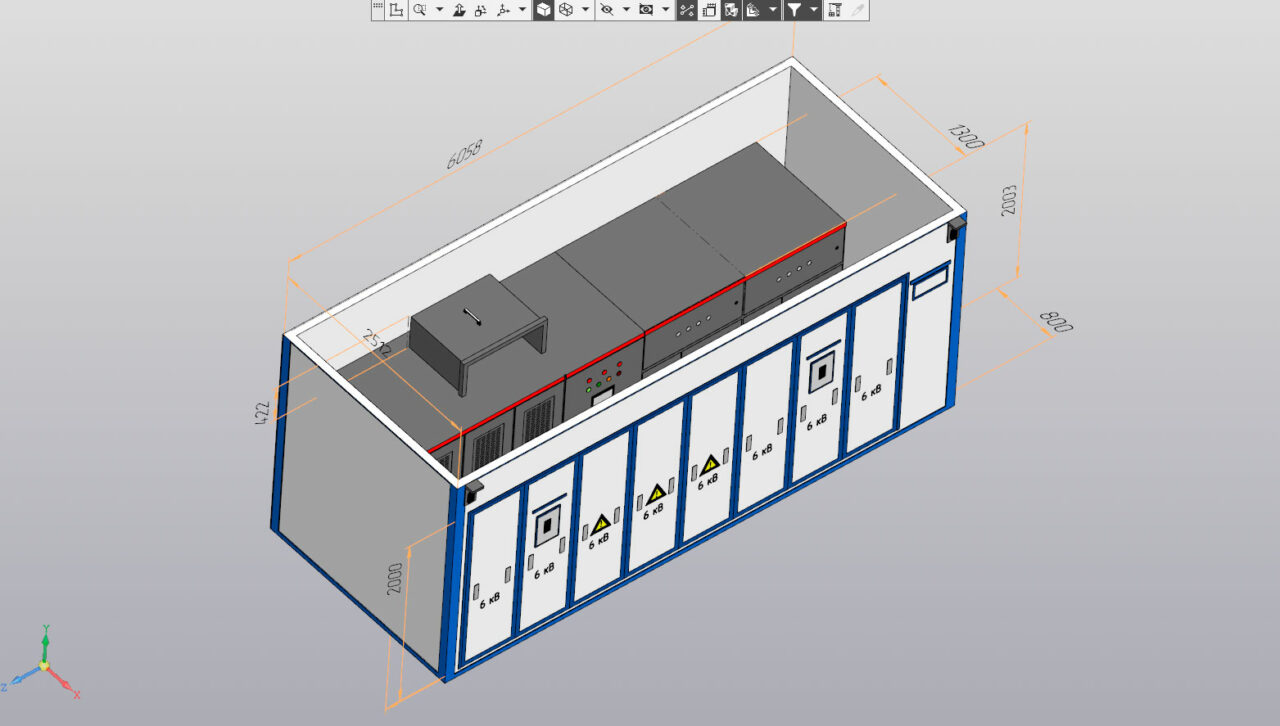Viewport: 1280px width, 726px height.
Task: Expand the view orientation dropdown arrow
Action: (x=522, y=10)
